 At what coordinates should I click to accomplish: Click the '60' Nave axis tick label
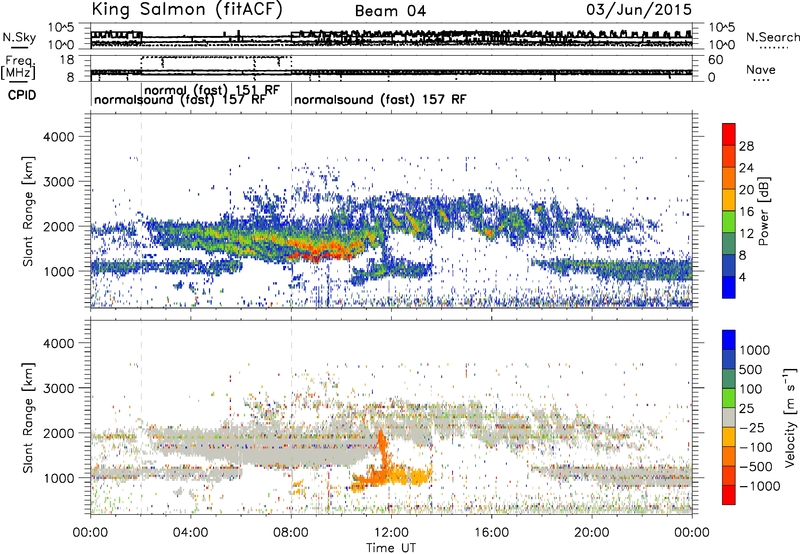[x=715, y=60]
